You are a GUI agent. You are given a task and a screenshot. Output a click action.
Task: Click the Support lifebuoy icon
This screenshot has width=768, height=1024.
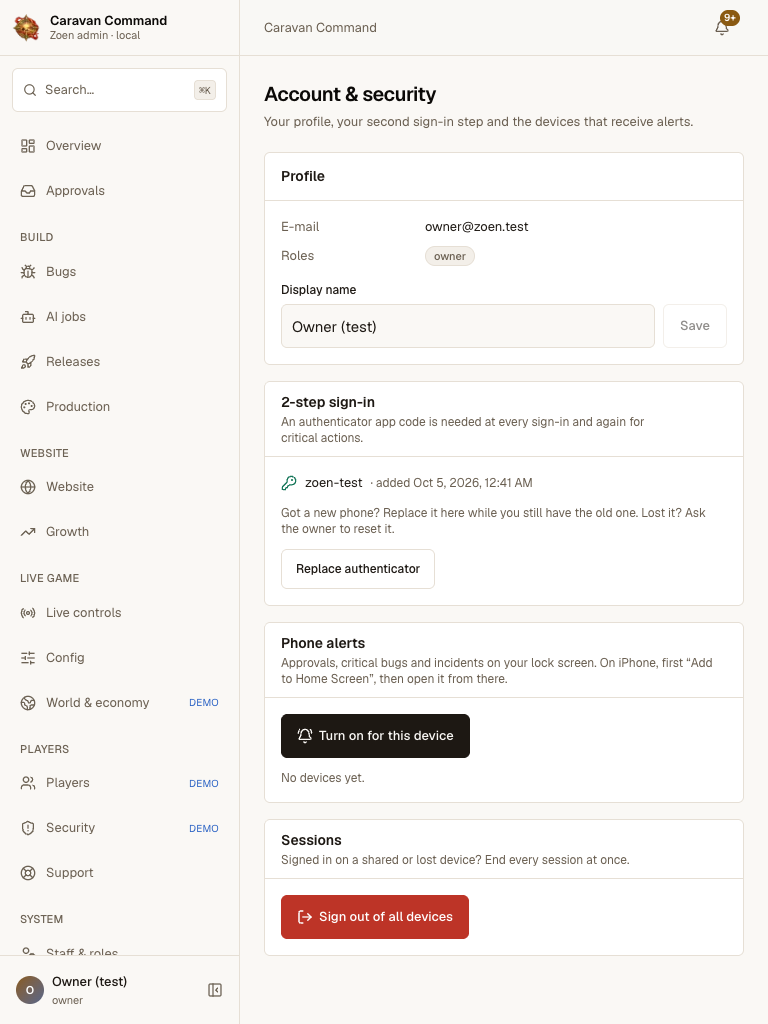coord(28,873)
